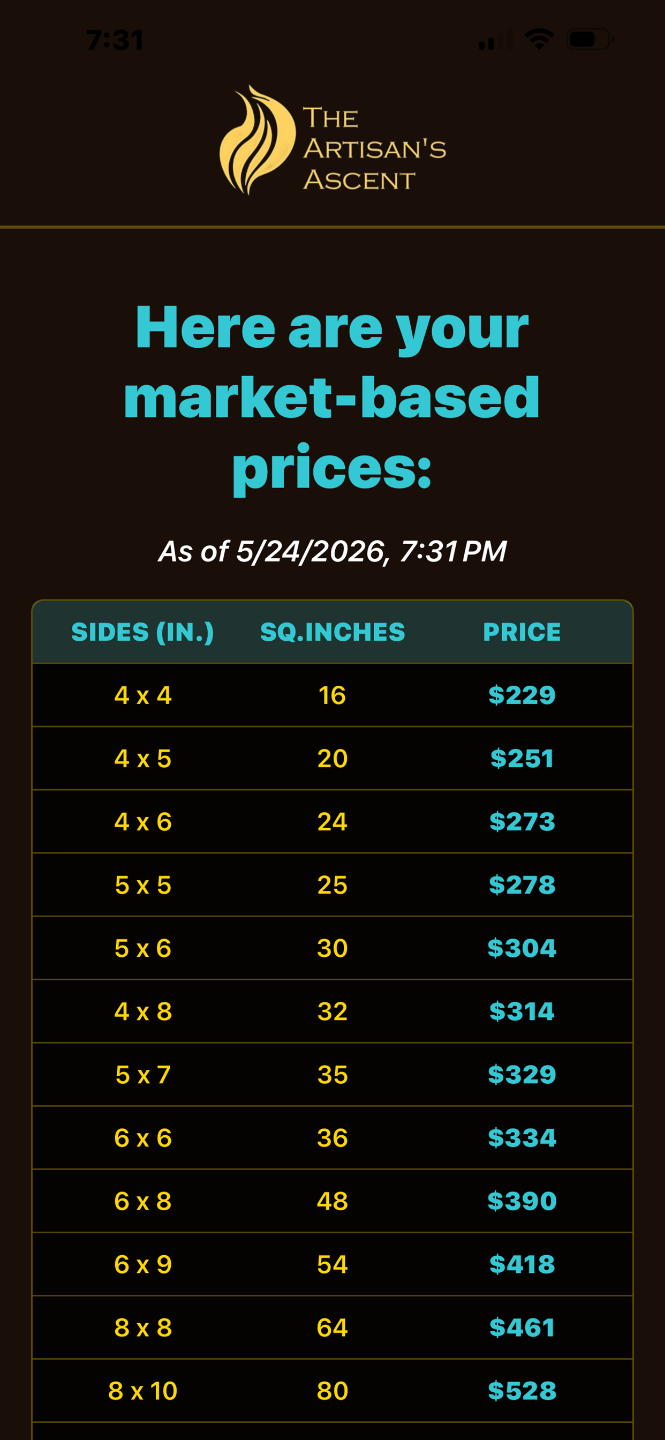
Task: Select the SQ.INCHES column header
Action: (x=333, y=632)
